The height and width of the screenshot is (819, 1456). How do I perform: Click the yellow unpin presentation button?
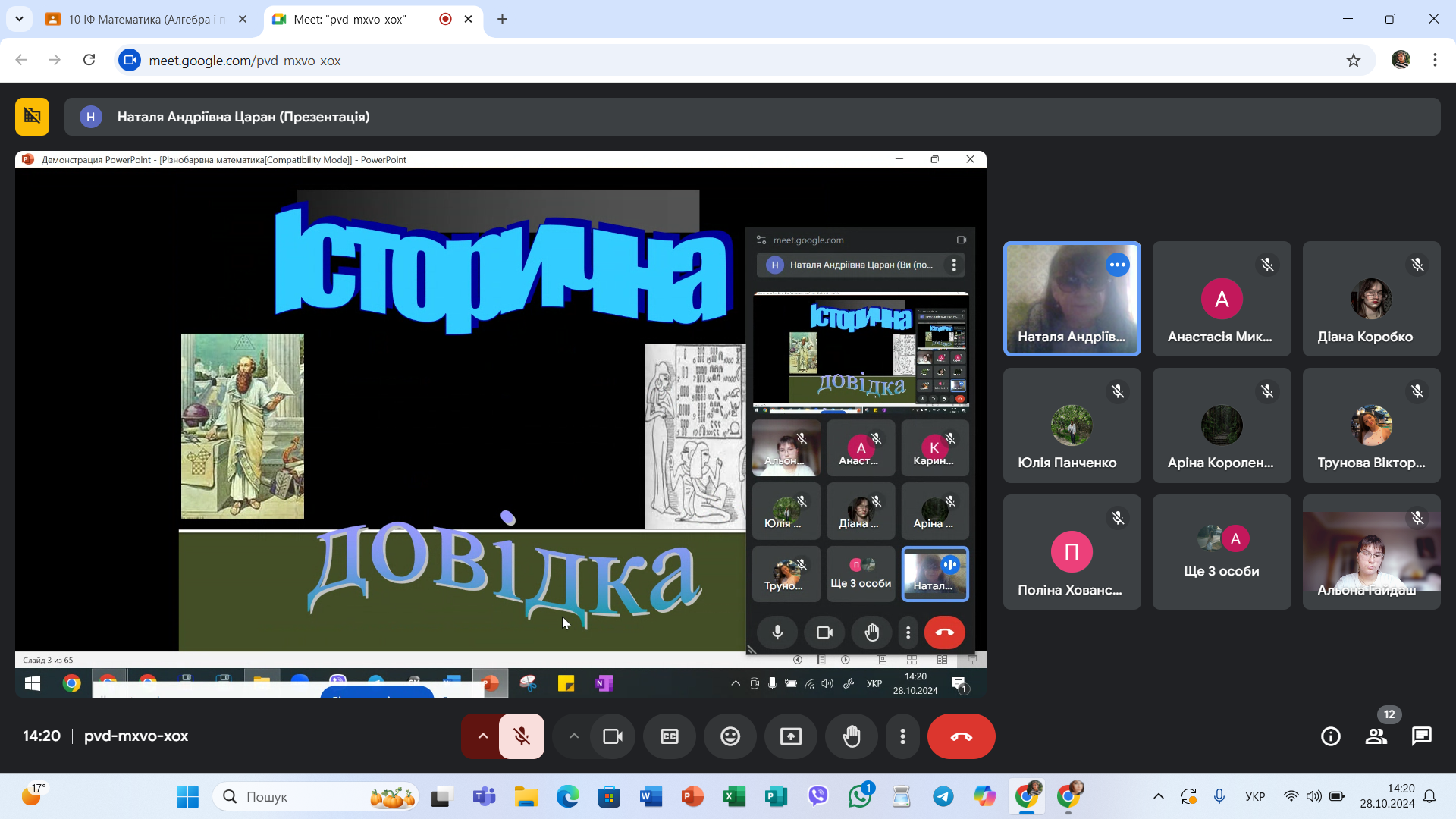click(x=32, y=116)
